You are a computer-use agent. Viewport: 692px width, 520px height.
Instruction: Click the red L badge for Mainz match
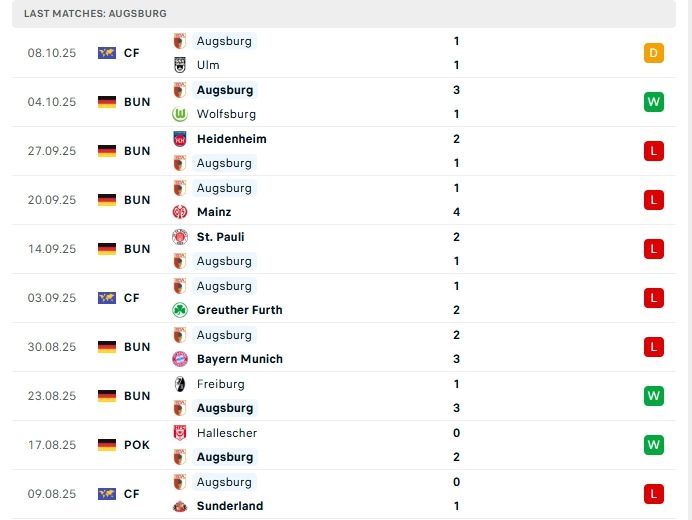point(654,200)
